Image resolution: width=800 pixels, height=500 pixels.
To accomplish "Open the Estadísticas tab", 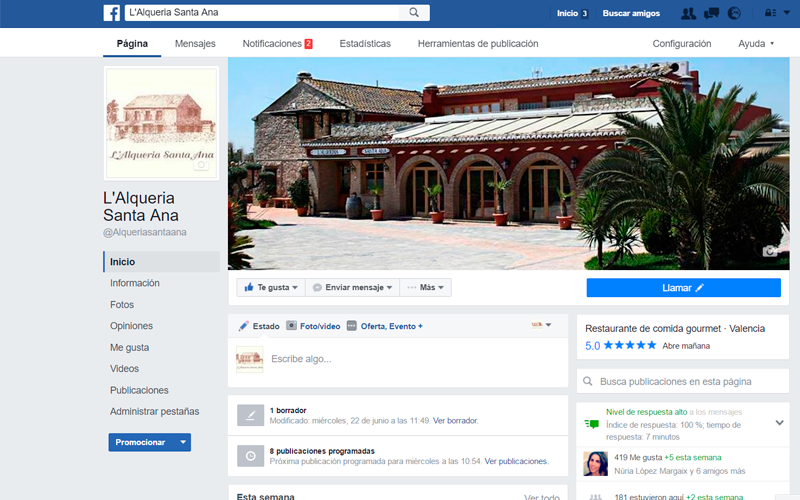I will coord(365,43).
